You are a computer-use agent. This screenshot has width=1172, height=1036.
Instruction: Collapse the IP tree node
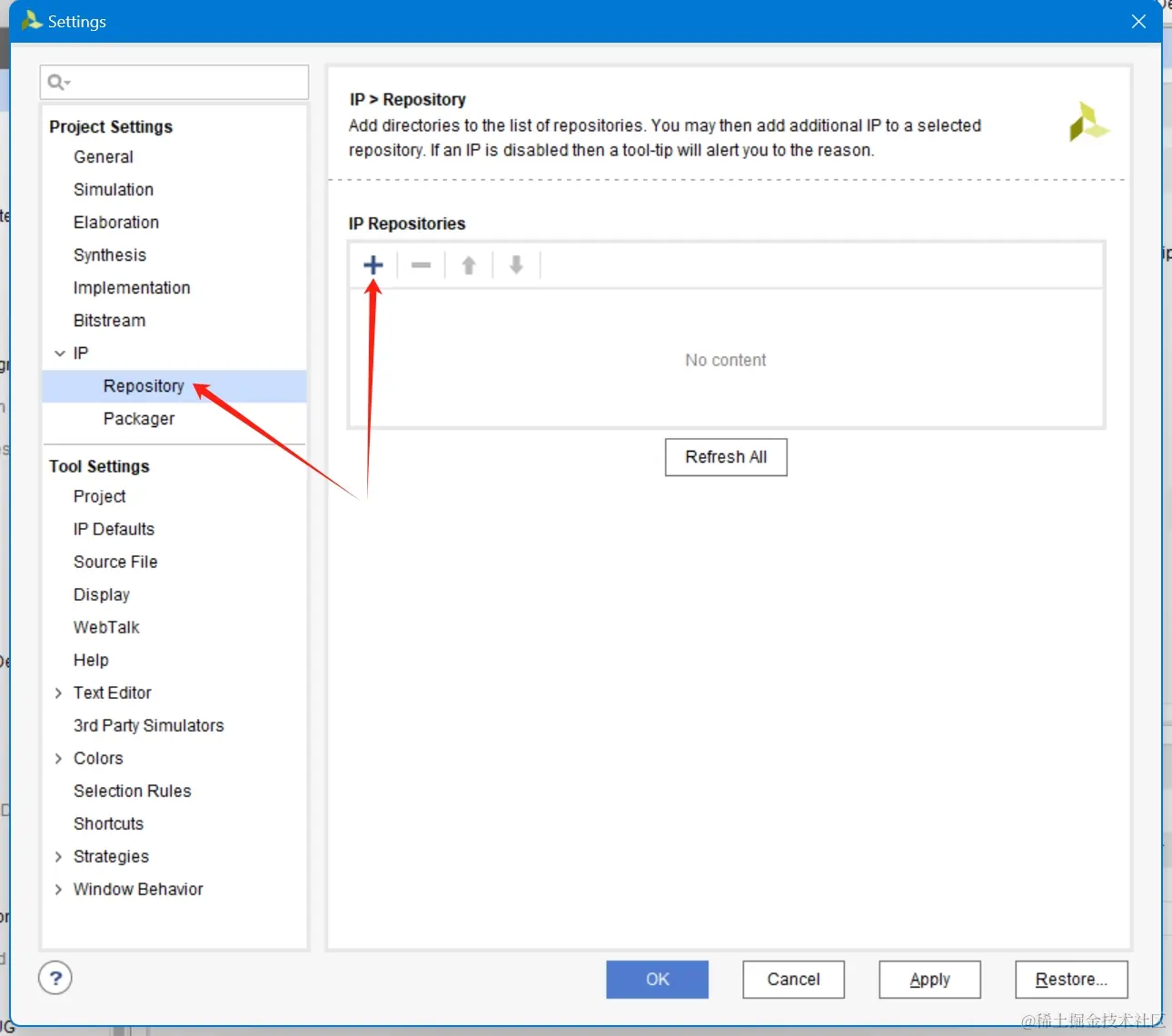click(59, 354)
